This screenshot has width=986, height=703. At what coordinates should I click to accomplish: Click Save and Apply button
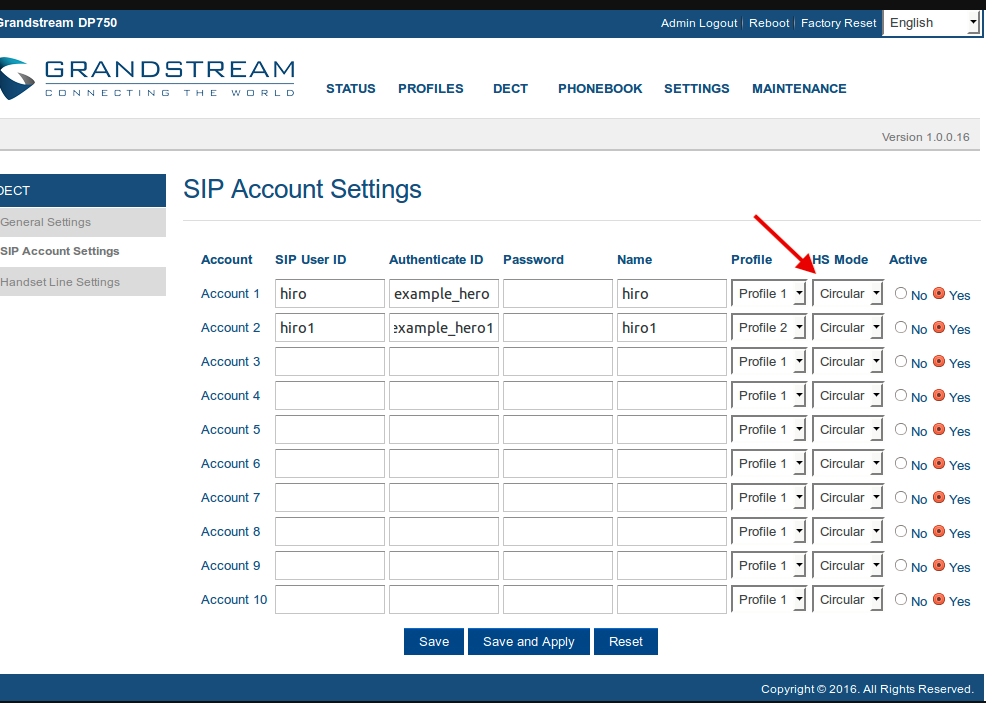click(x=529, y=641)
